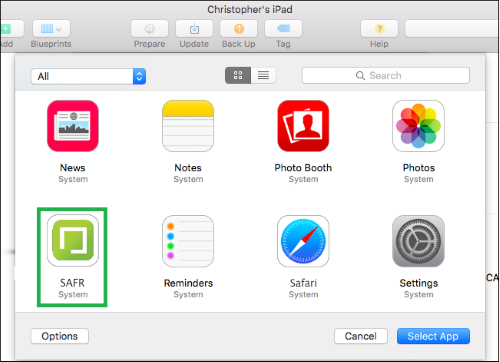Click the app Search field
The image size is (500, 362).
(386, 76)
